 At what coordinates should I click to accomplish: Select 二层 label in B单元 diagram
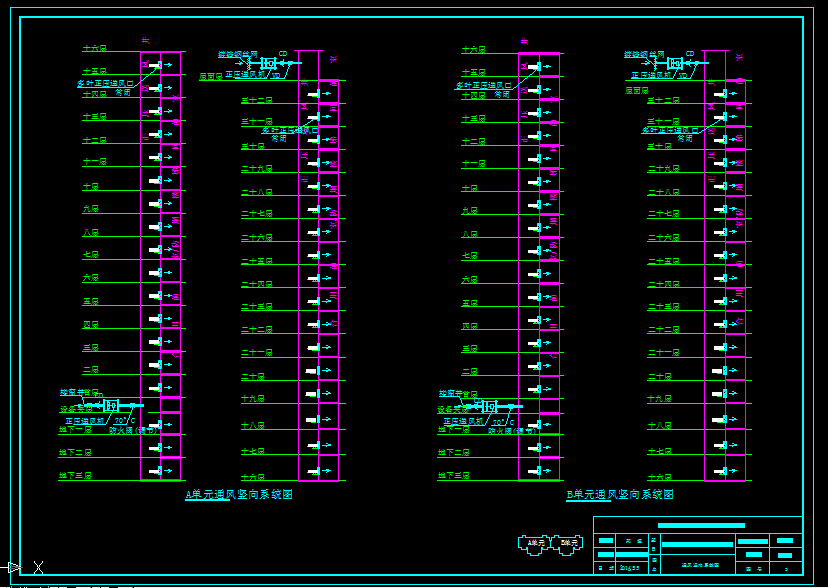pos(470,372)
